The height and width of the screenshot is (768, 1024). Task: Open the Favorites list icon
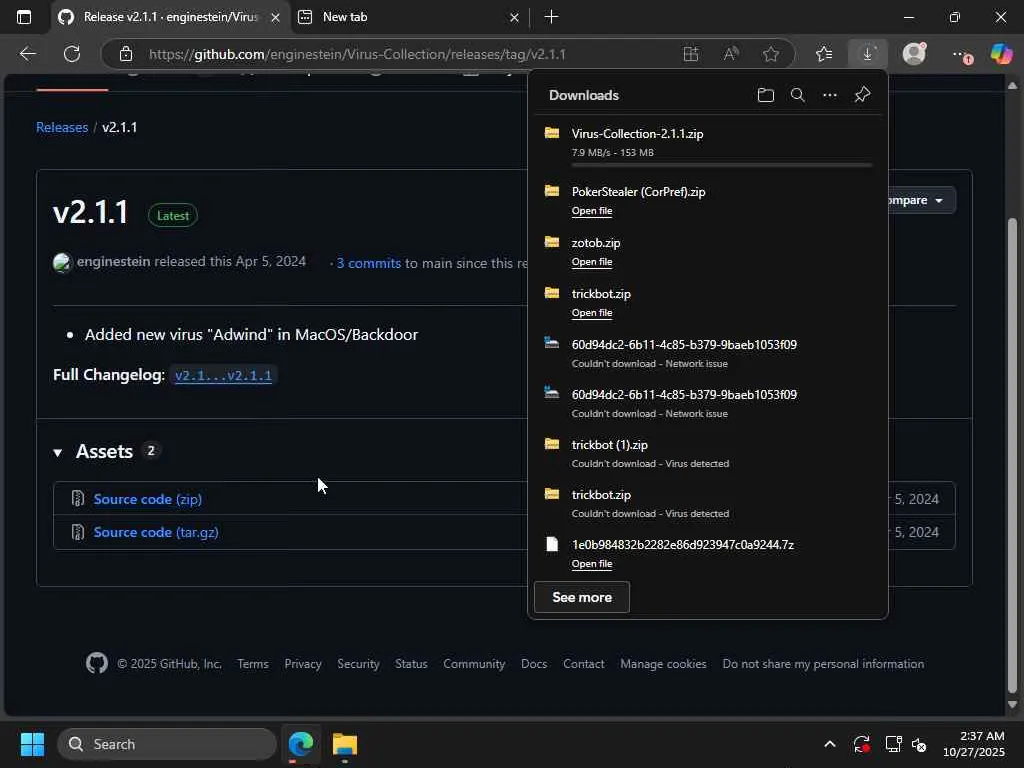[x=824, y=54]
